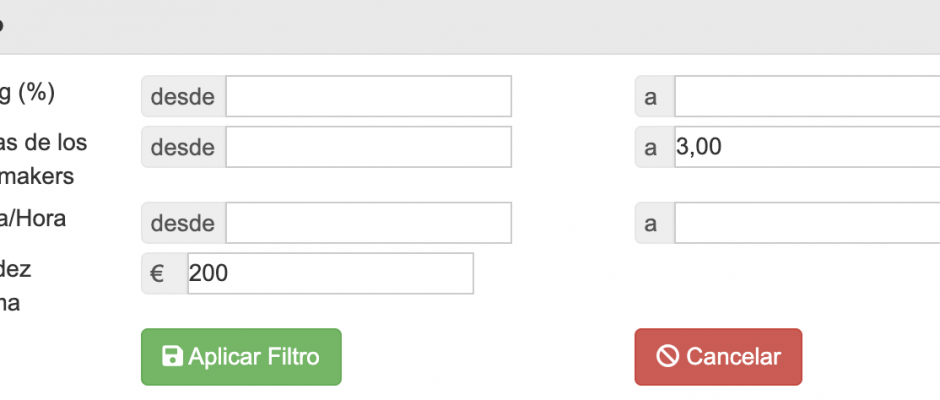Click the '/Hora' row label text
The image size is (940, 400).
34,218
